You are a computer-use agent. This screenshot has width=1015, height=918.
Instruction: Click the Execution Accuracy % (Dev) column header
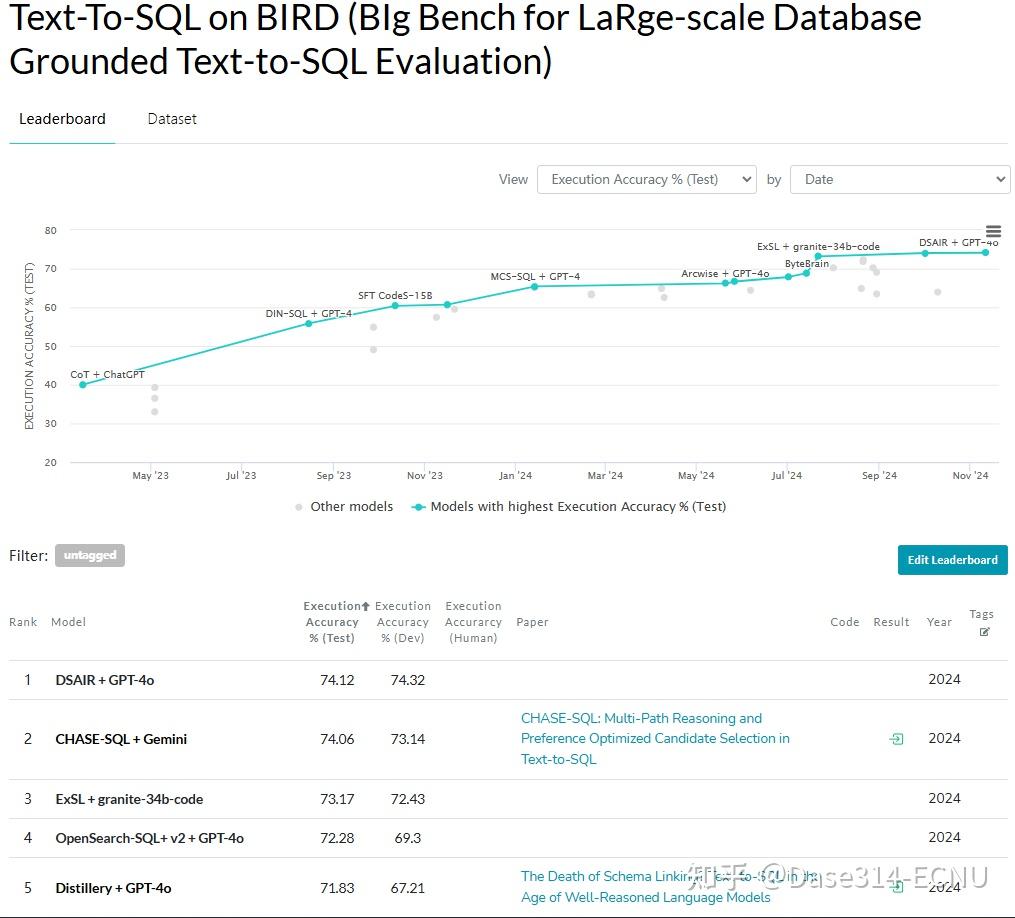[x=403, y=622]
